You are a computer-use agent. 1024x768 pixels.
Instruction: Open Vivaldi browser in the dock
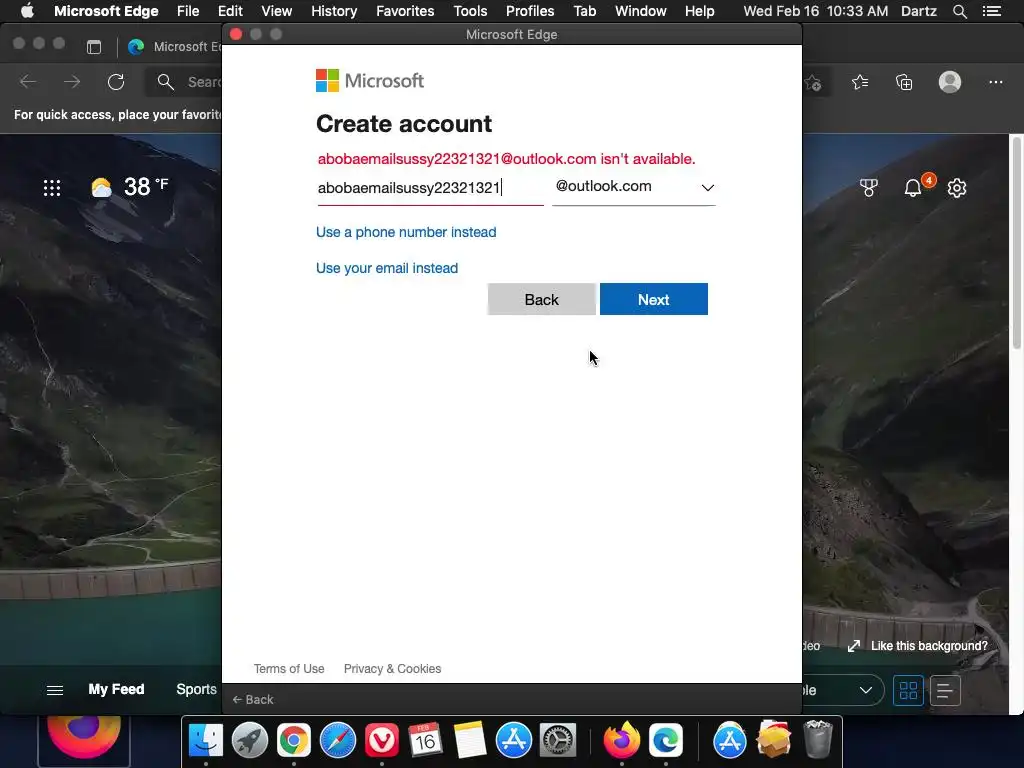point(382,741)
